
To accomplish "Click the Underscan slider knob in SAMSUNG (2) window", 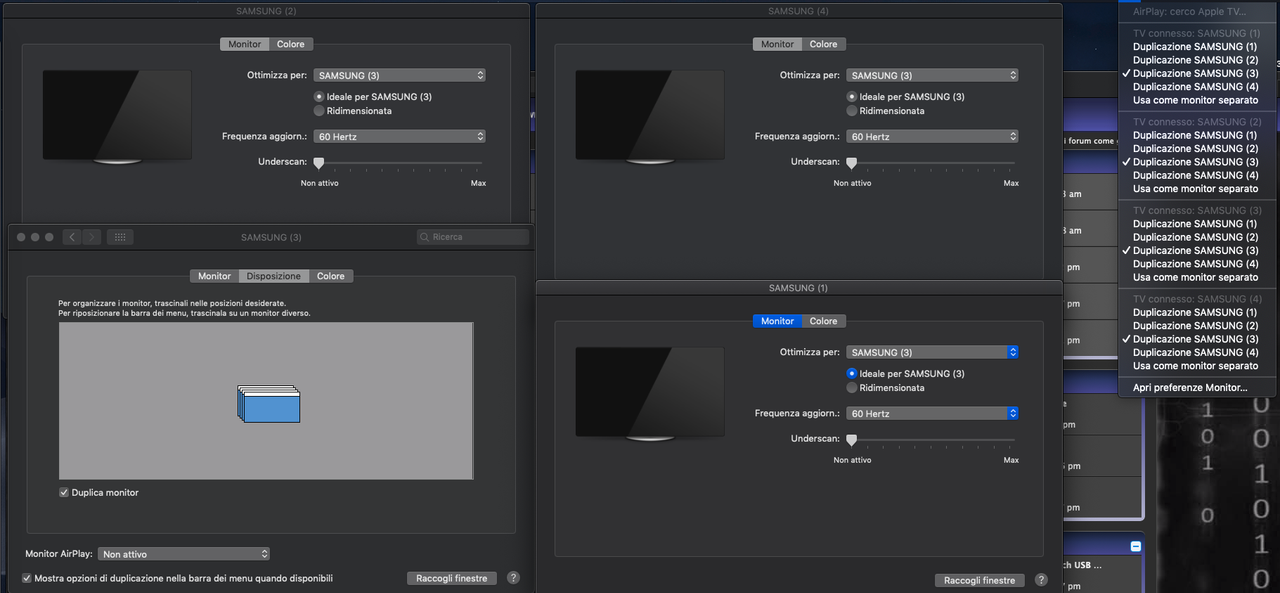I will [319, 162].
